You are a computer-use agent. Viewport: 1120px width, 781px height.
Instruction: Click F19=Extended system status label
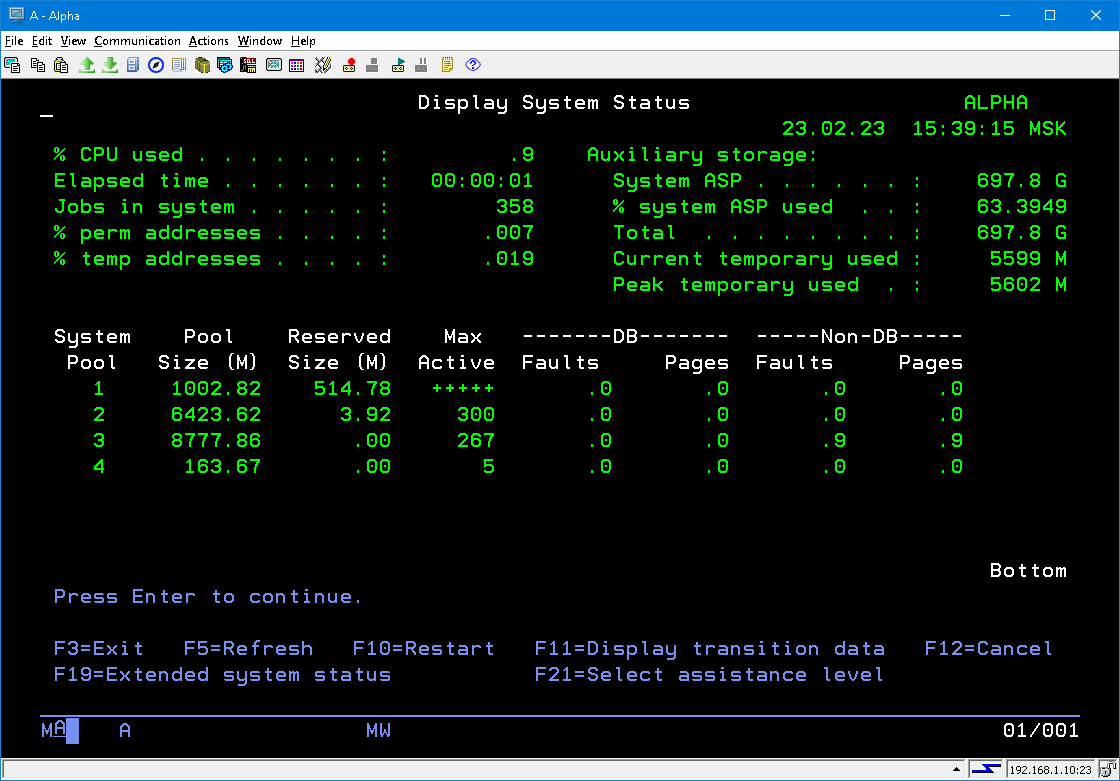222,675
